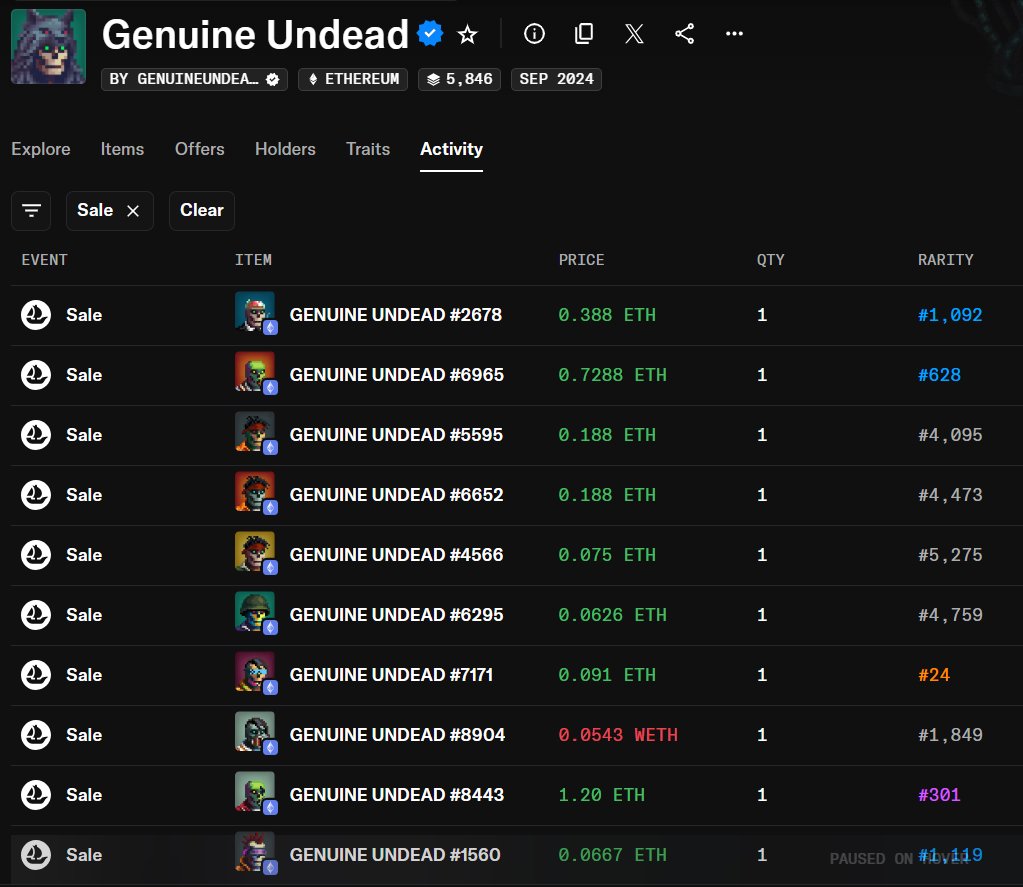The height and width of the screenshot is (887, 1023).
Task: Open thumbnail of Genuine Undead #6965
Action: coord(255,372)
